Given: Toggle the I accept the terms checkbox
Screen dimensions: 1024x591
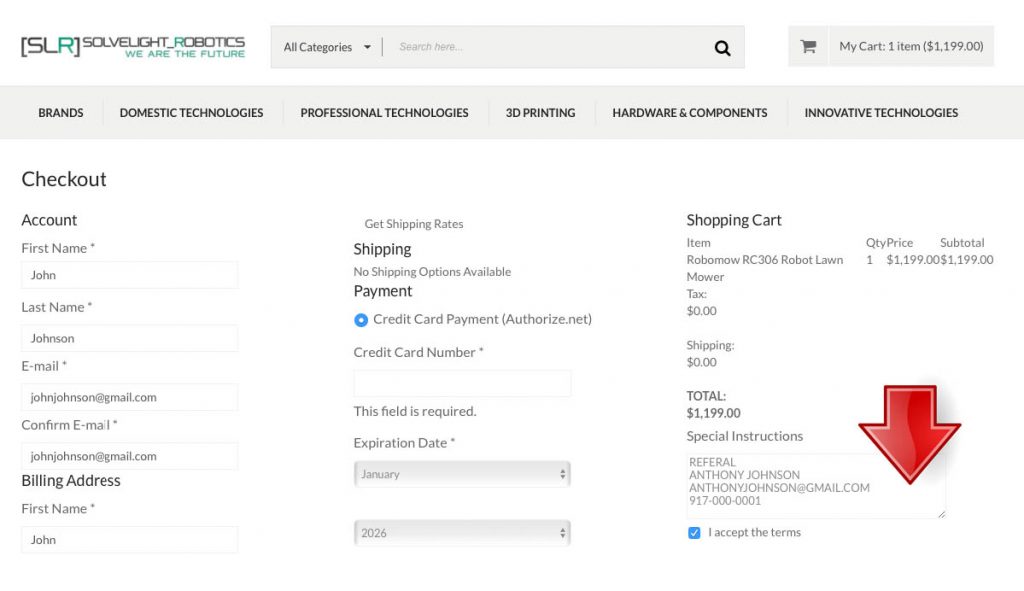Looking at the screenshot, I should click(x=694, y=533).
